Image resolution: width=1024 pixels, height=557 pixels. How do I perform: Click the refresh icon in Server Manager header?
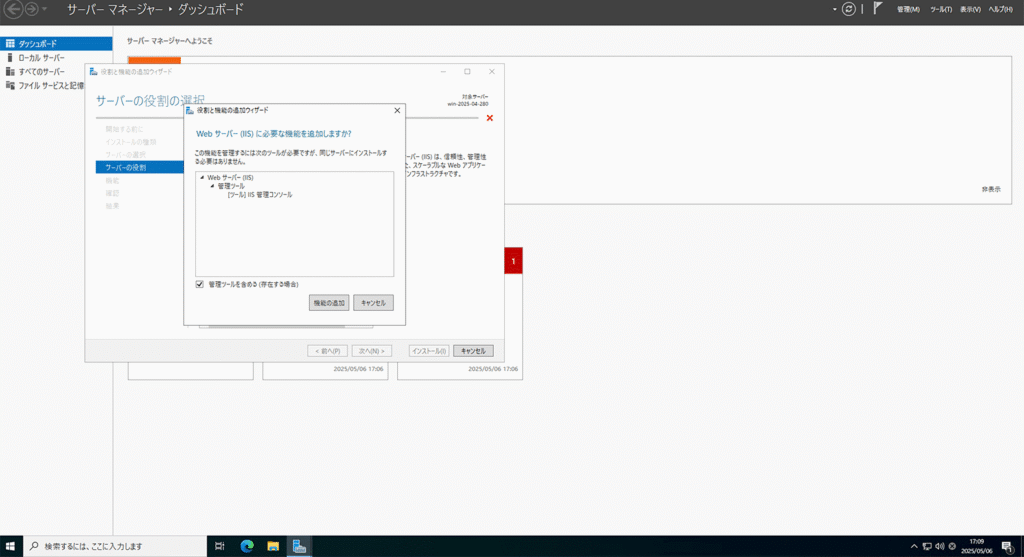(x=848, y=9)
